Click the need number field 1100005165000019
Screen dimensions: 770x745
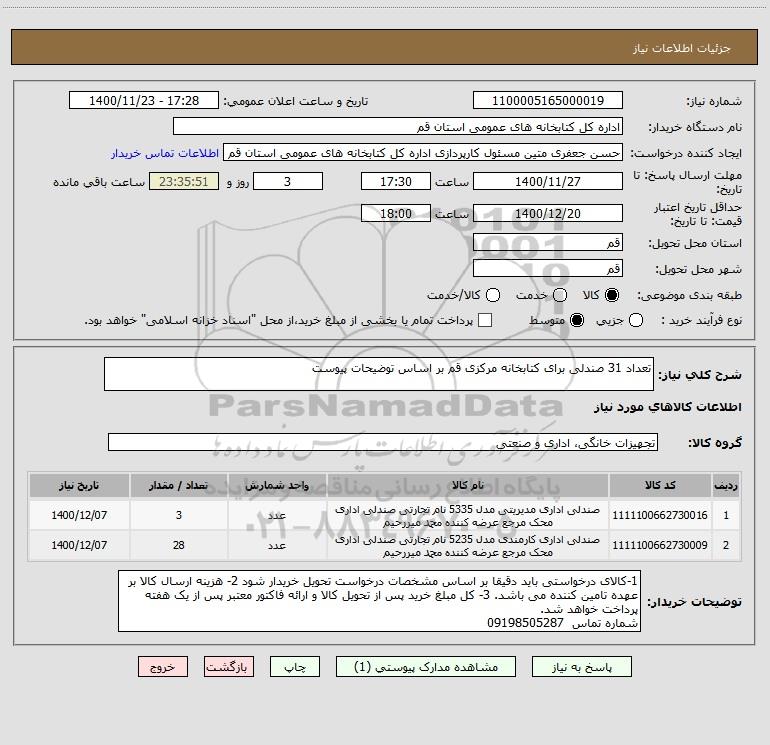pos(548,101)
